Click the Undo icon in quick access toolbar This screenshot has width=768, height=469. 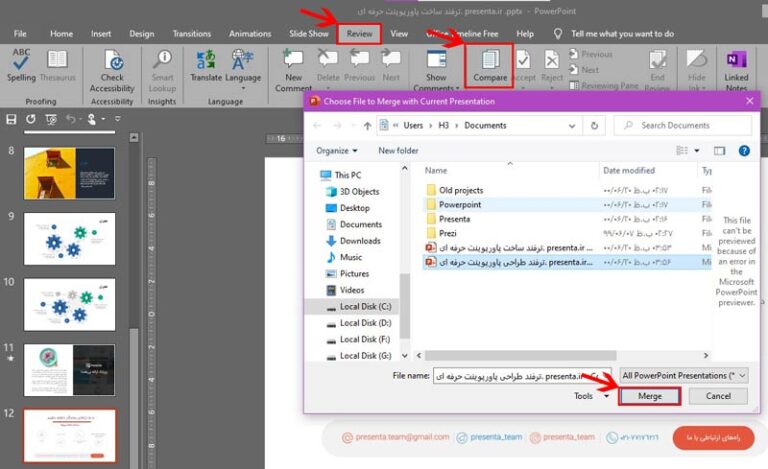71,119
